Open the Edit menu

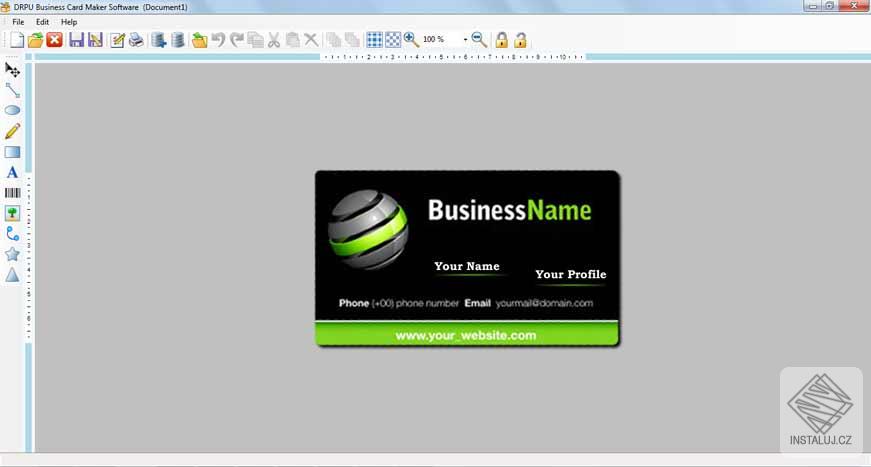pyautogui.click(x=42, y=22)
